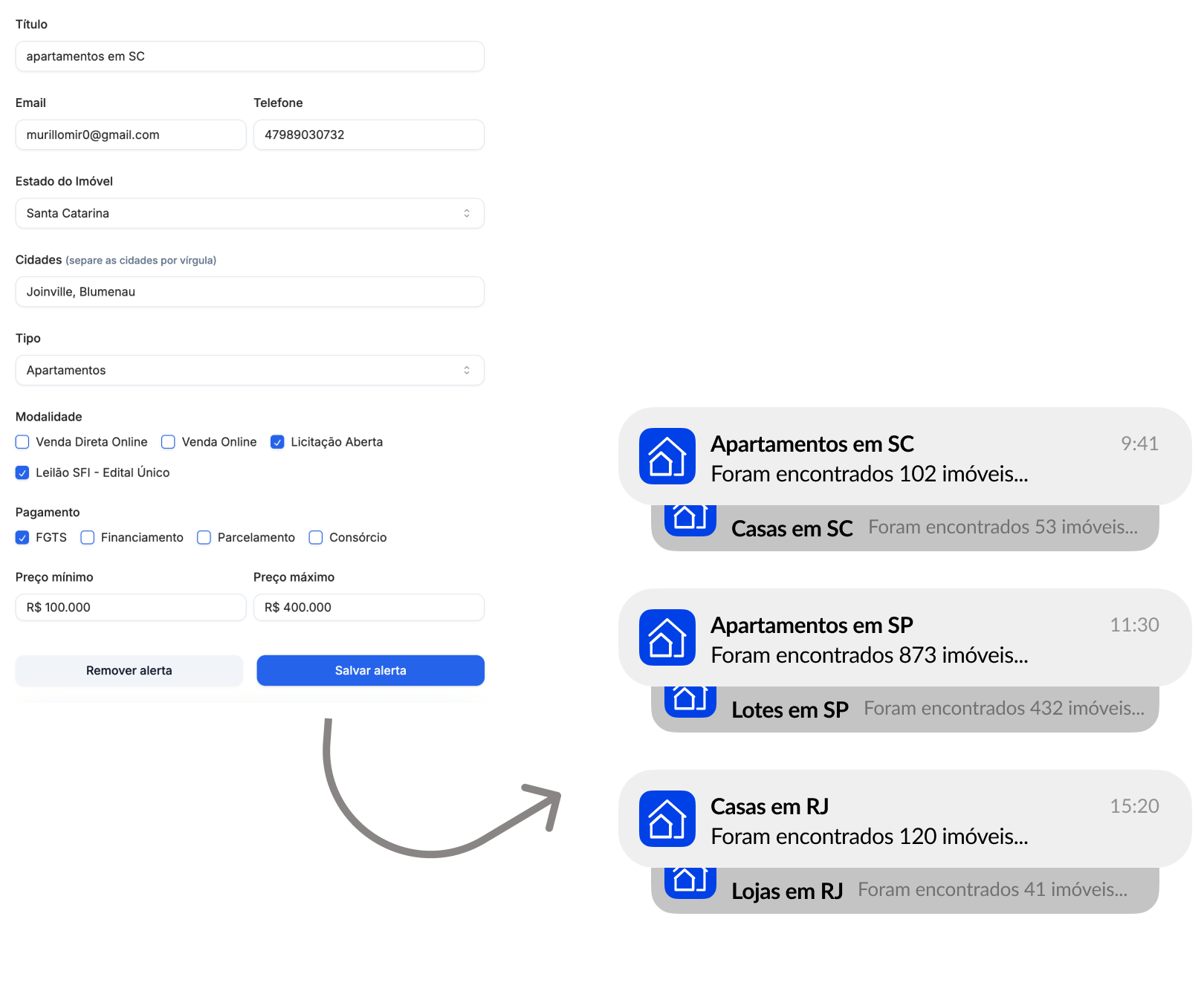The image size is (1204, 1000).
Task: Click the 11:30 notification timestamp
Action: 1135,625
